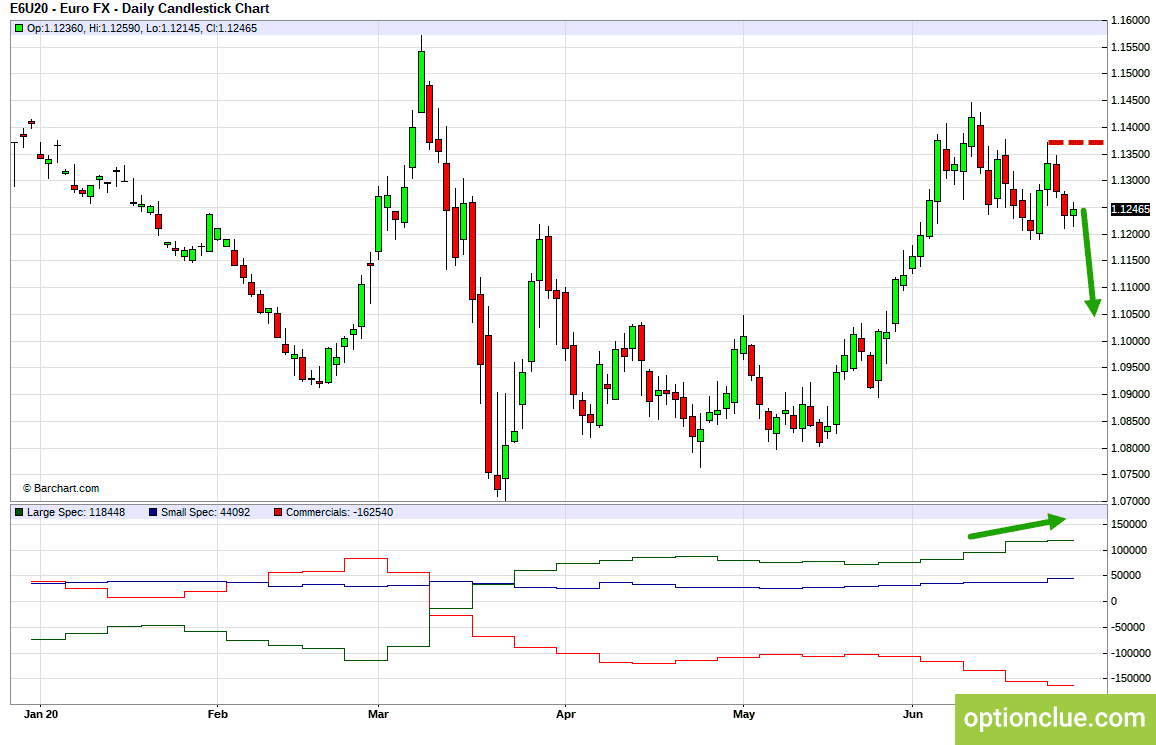Click the 1.07500 price axis label
Viewport: 1156px width, 745px height.
[1130, 475]
